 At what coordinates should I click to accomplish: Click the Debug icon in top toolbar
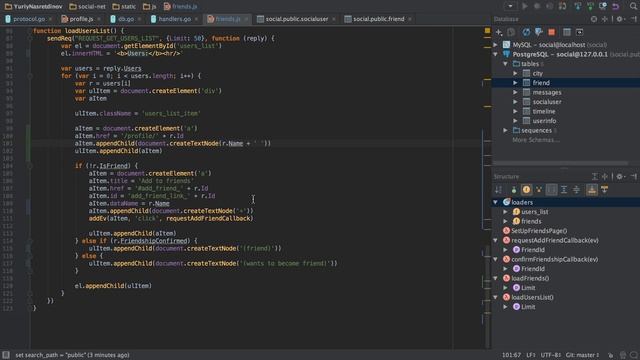537,6
